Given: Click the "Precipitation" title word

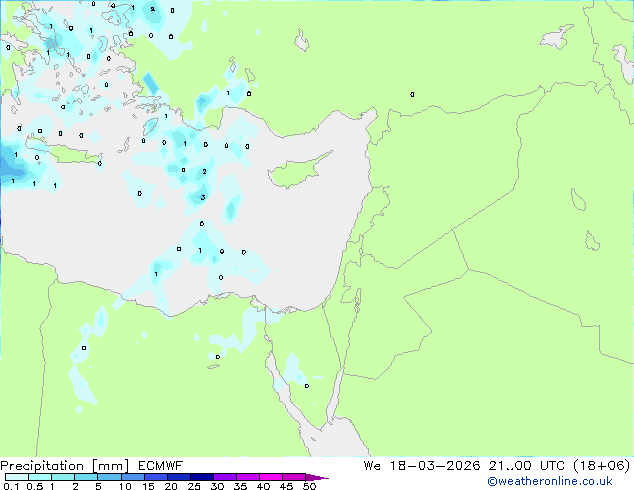Looking at the screenshot, I should 42,466.
